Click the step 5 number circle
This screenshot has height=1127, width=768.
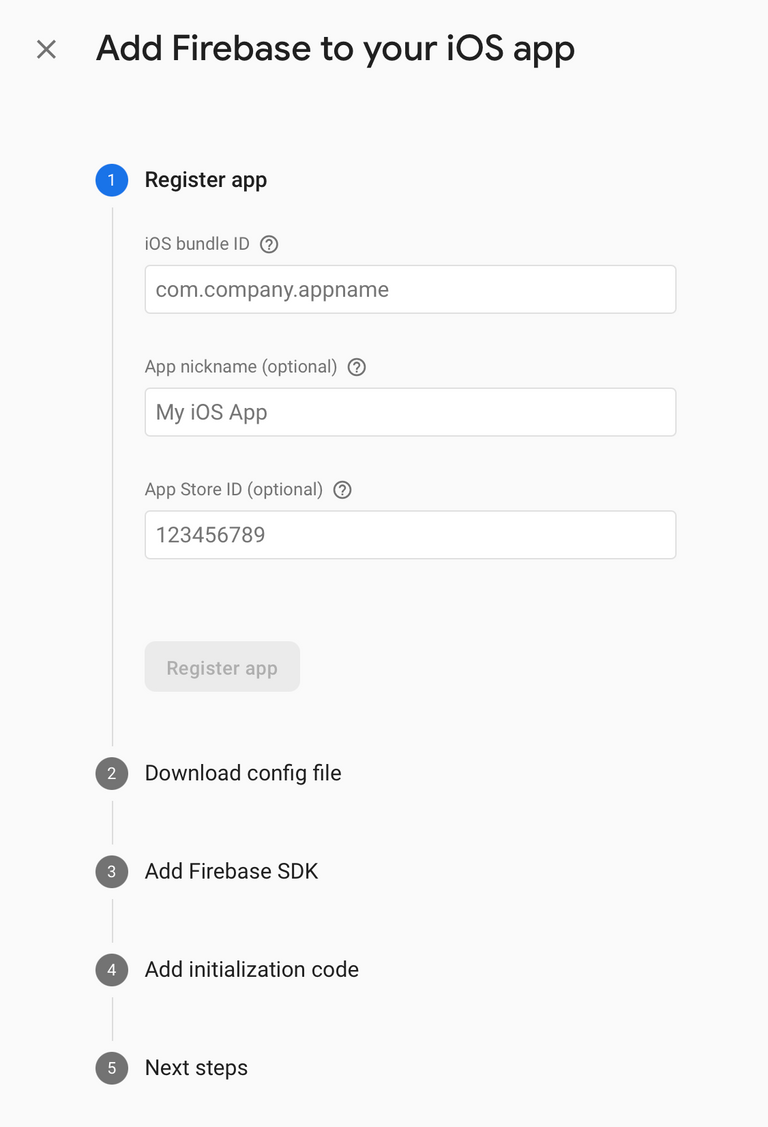(x=111, y=1068)
